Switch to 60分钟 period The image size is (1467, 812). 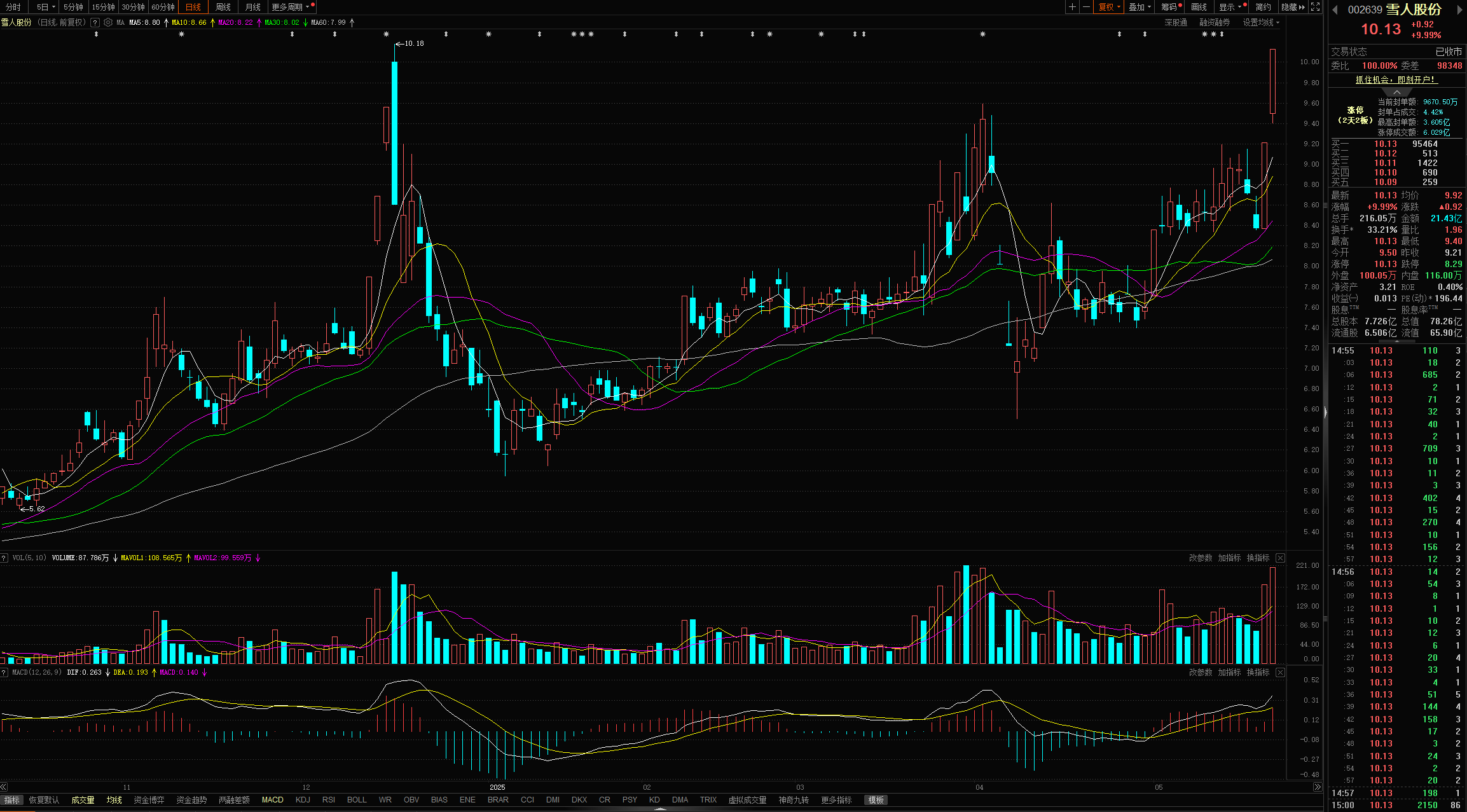pyautogui.click(x=163, y=7)
